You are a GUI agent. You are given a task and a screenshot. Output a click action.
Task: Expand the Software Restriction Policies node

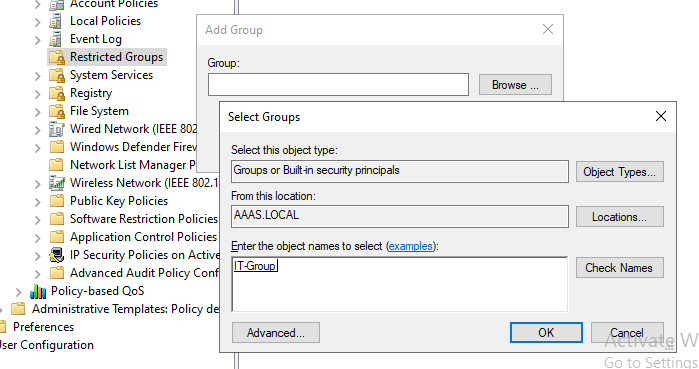click(x=38, y=220)
